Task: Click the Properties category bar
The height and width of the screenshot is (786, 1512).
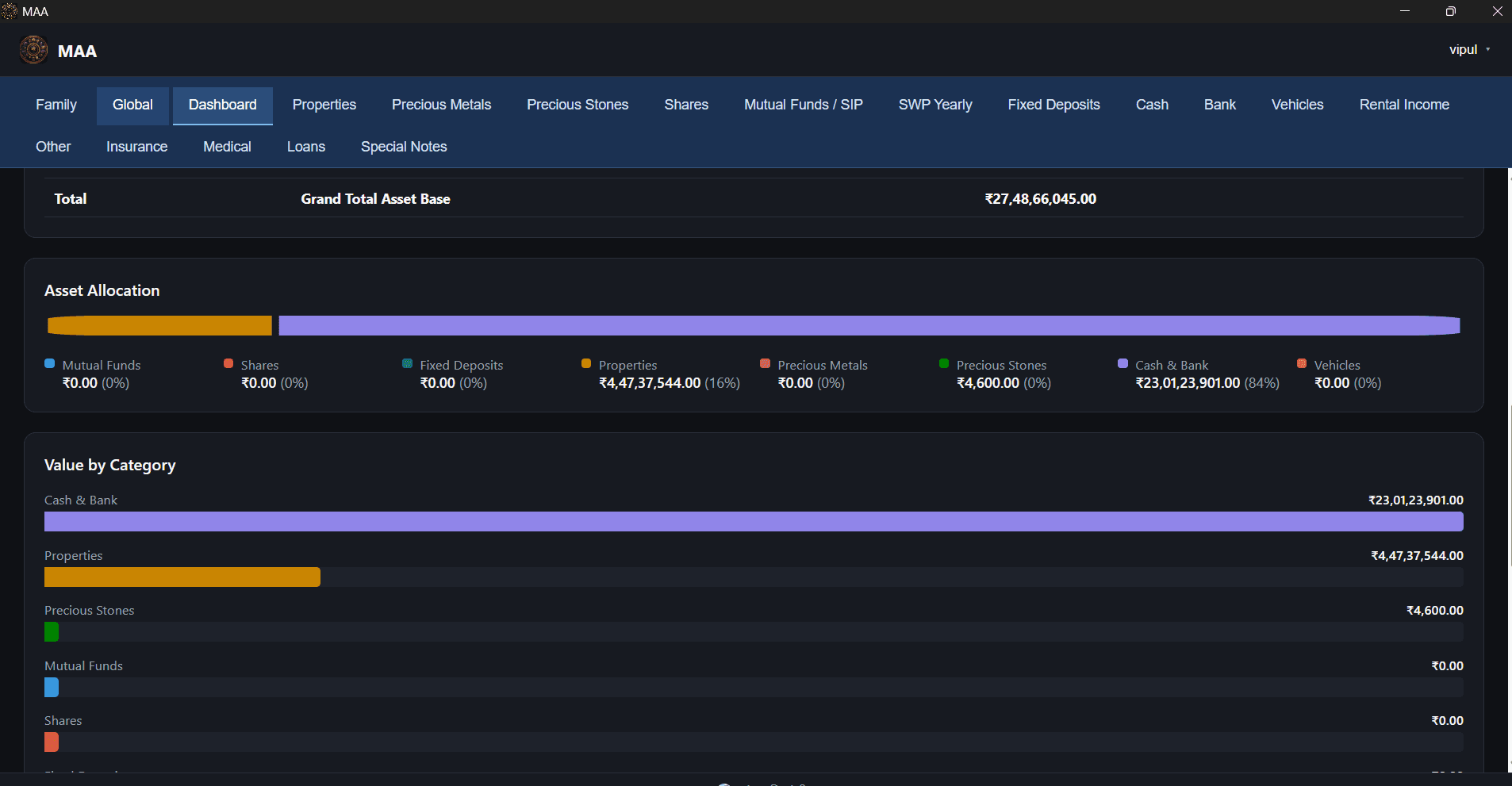Action: point(182,577)
